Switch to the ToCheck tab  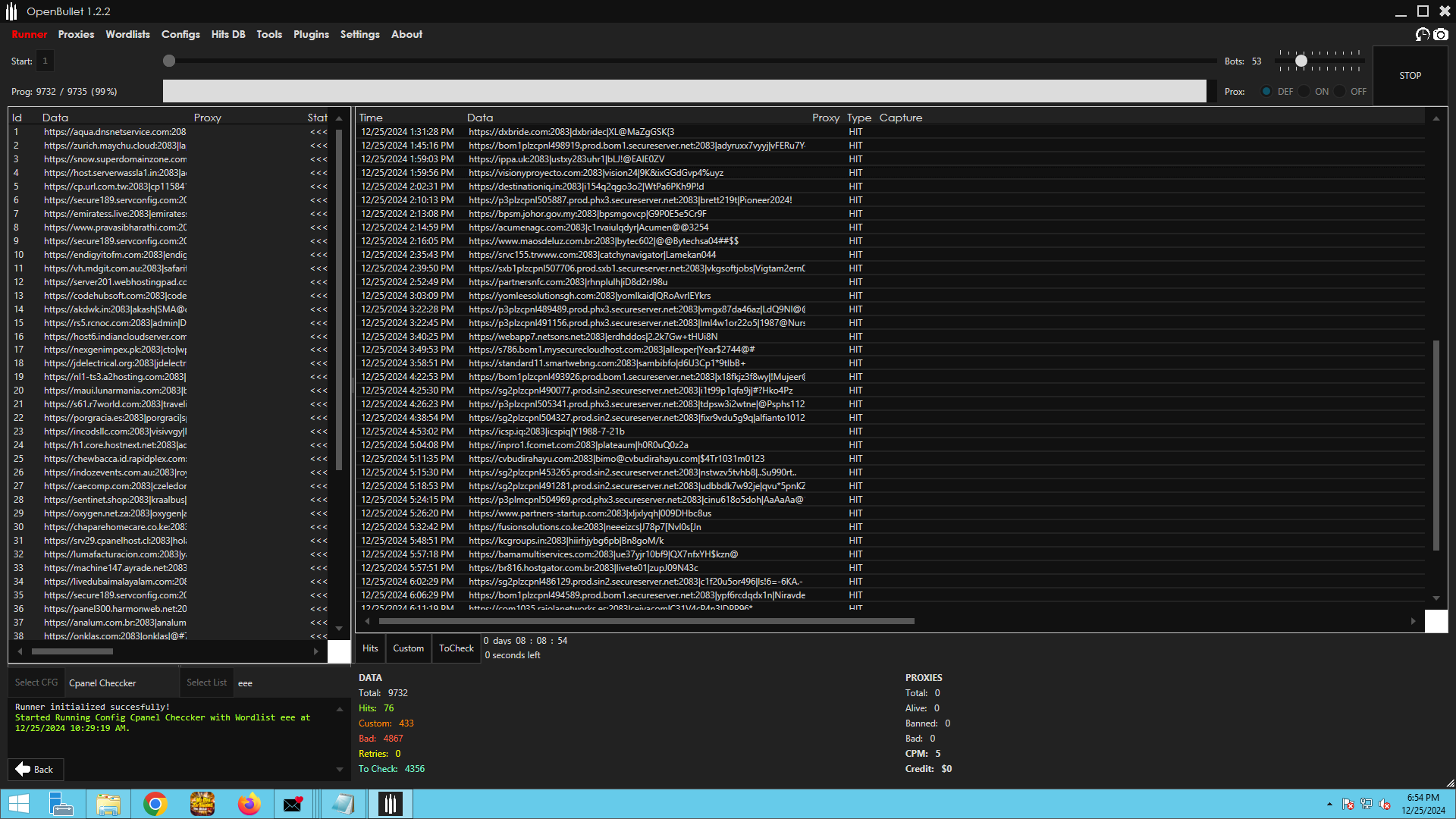(x=456, y=648)
